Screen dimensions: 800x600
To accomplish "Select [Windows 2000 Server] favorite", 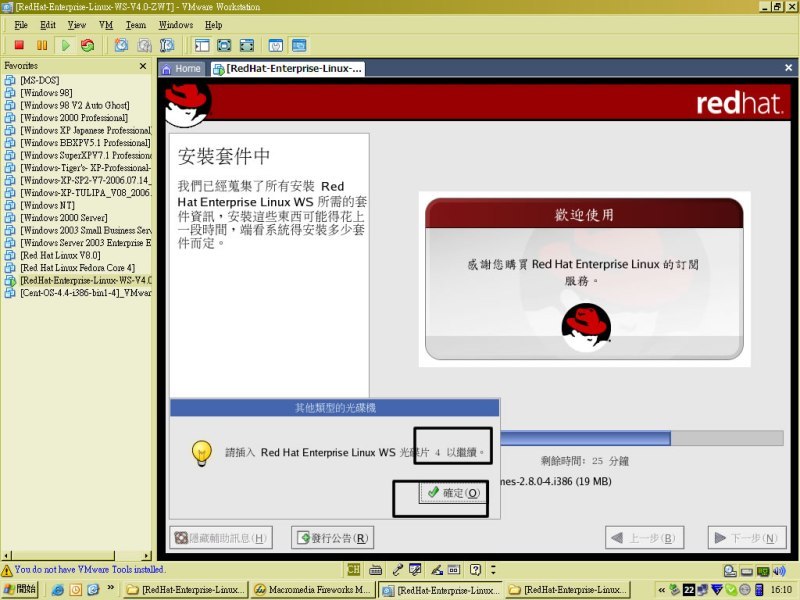I will (63, 218).
